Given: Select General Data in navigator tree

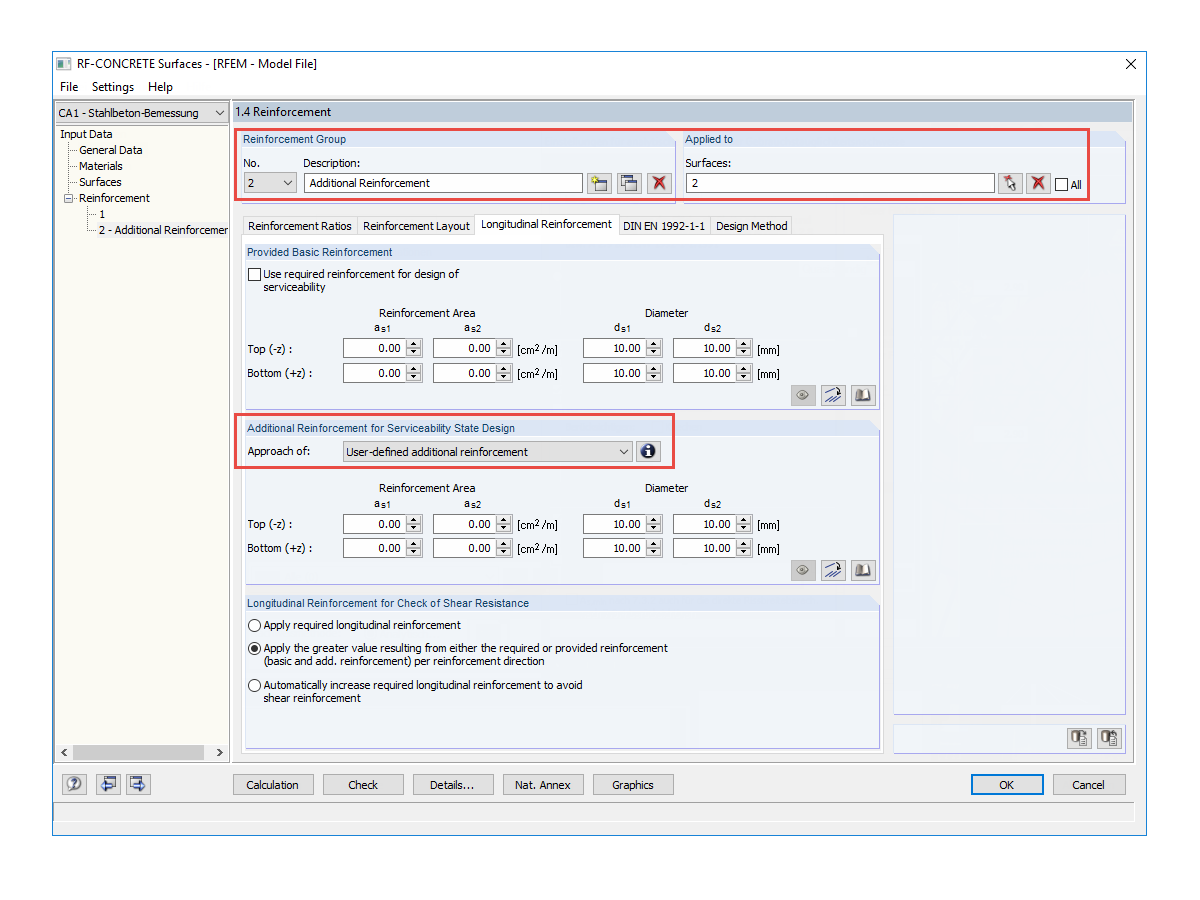Looking at the screenshot, I should point(111,150).
